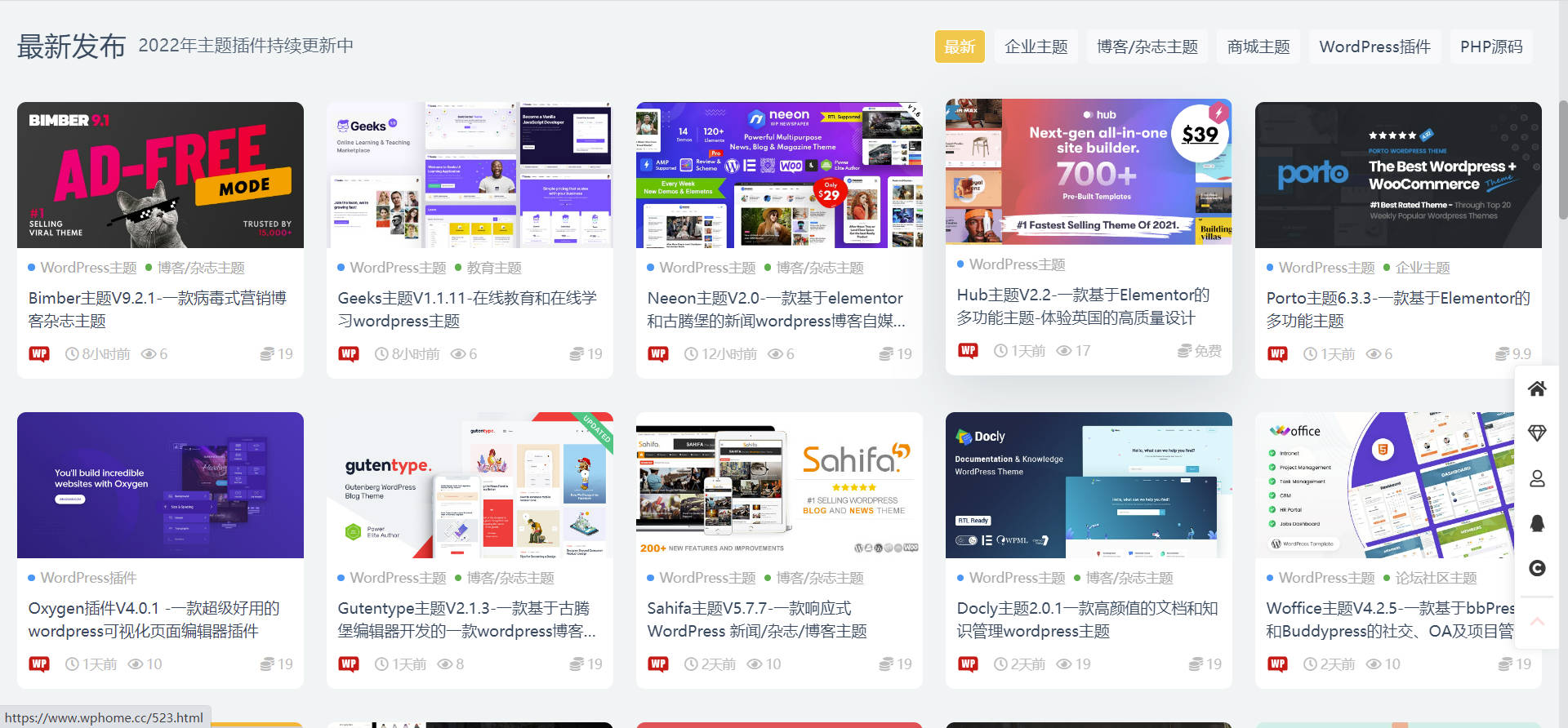Click the Bimber AD-FREE MODE thumbnail

tap(160, 175)
